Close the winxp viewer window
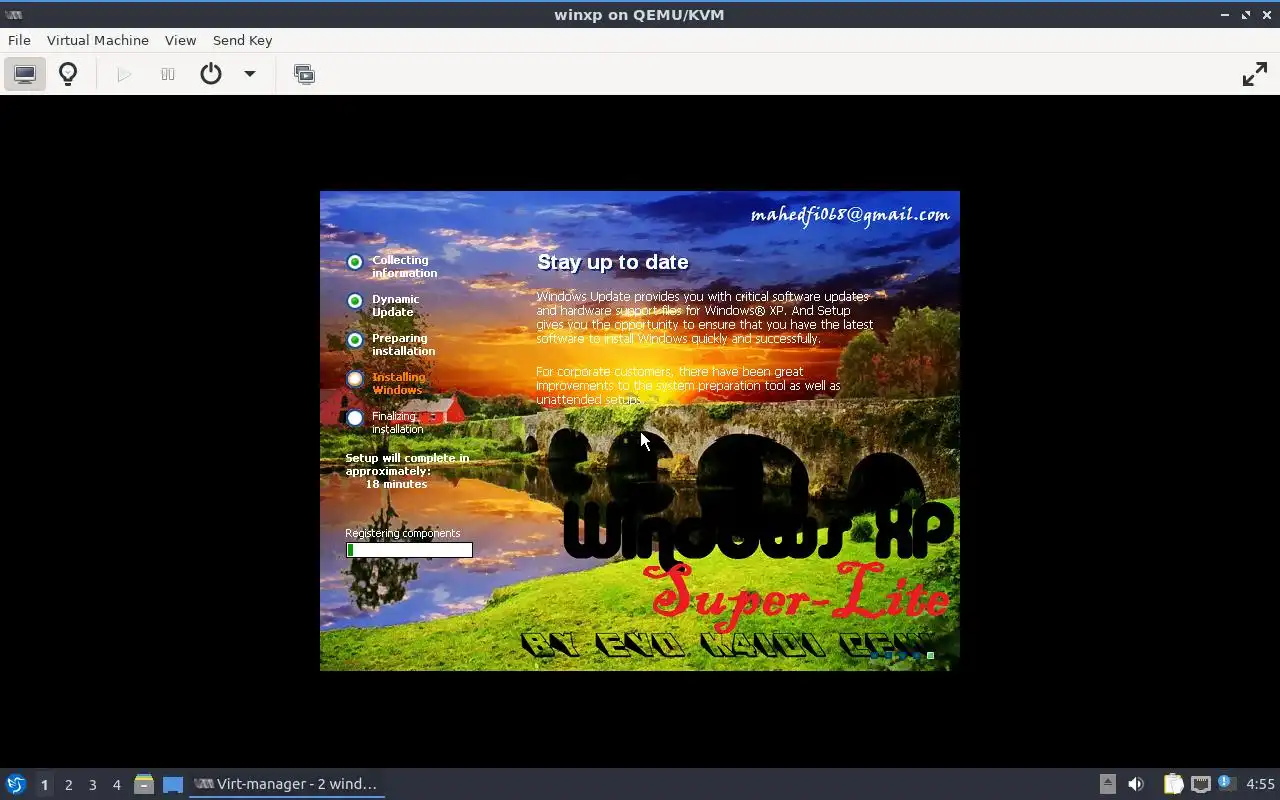Screen dimensions: 1280x800 click(x=1266, y=15)
